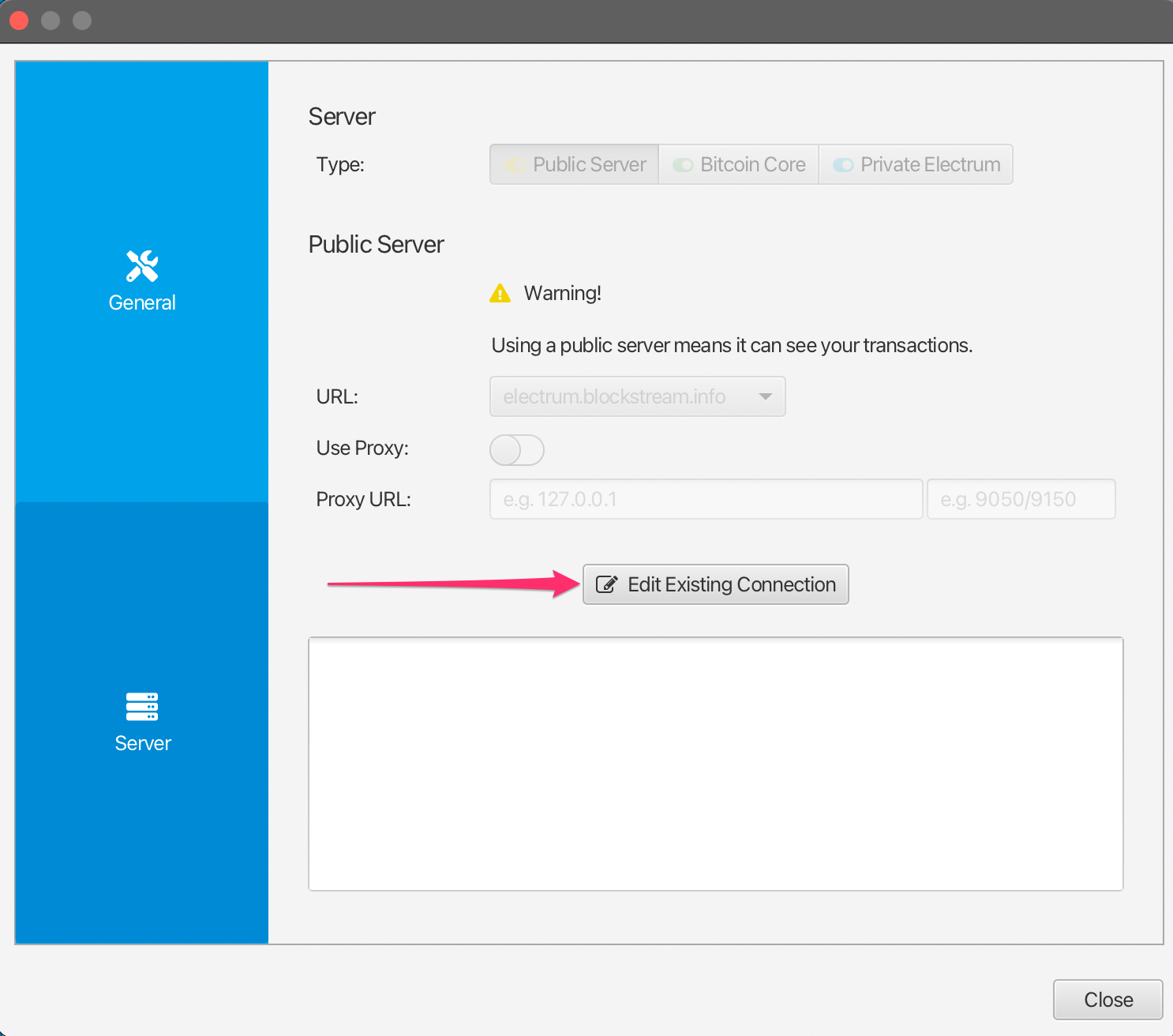Click the Close button
The width and height of the screenshot is (1173, 1036).
[x=1108, y=1000]
